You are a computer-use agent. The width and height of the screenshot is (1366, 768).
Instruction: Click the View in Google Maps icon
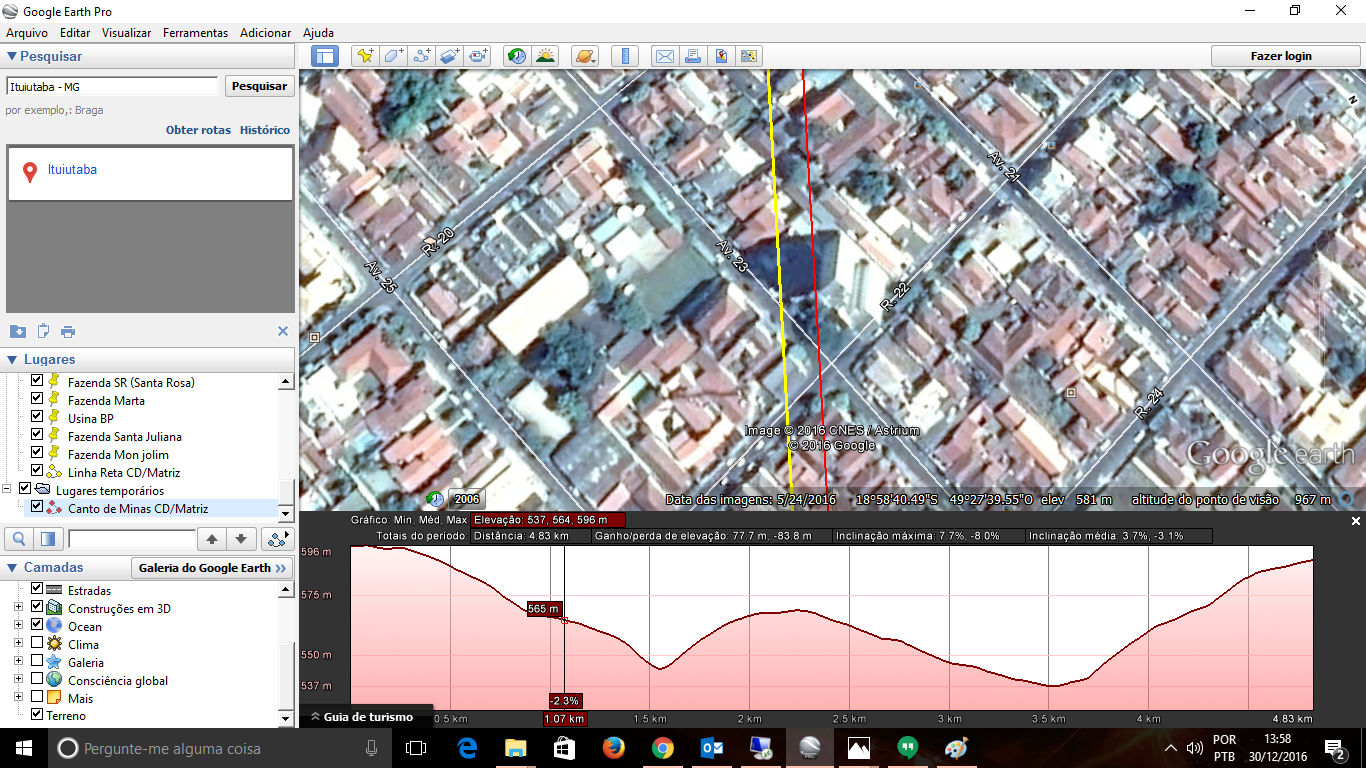[x=748, y=56]
